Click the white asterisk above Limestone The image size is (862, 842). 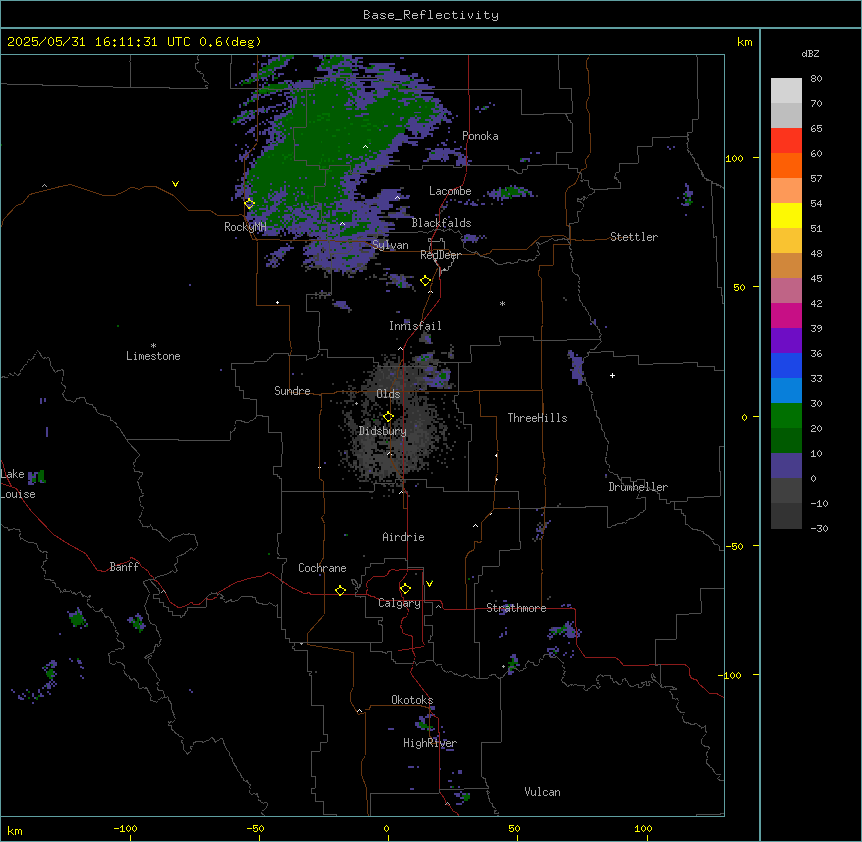153,345
